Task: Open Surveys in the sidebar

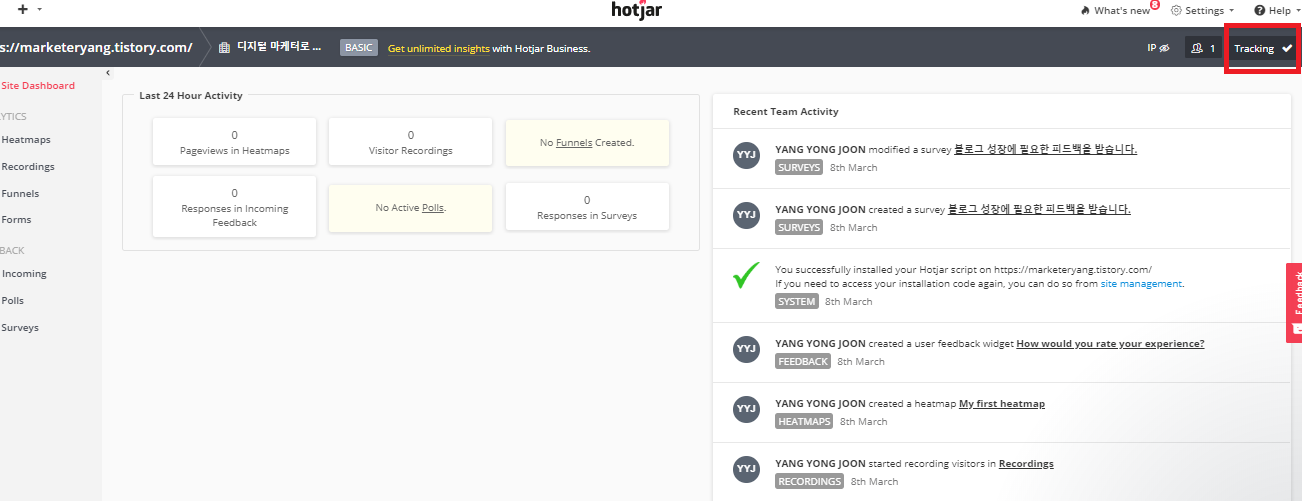Action: 20,328
